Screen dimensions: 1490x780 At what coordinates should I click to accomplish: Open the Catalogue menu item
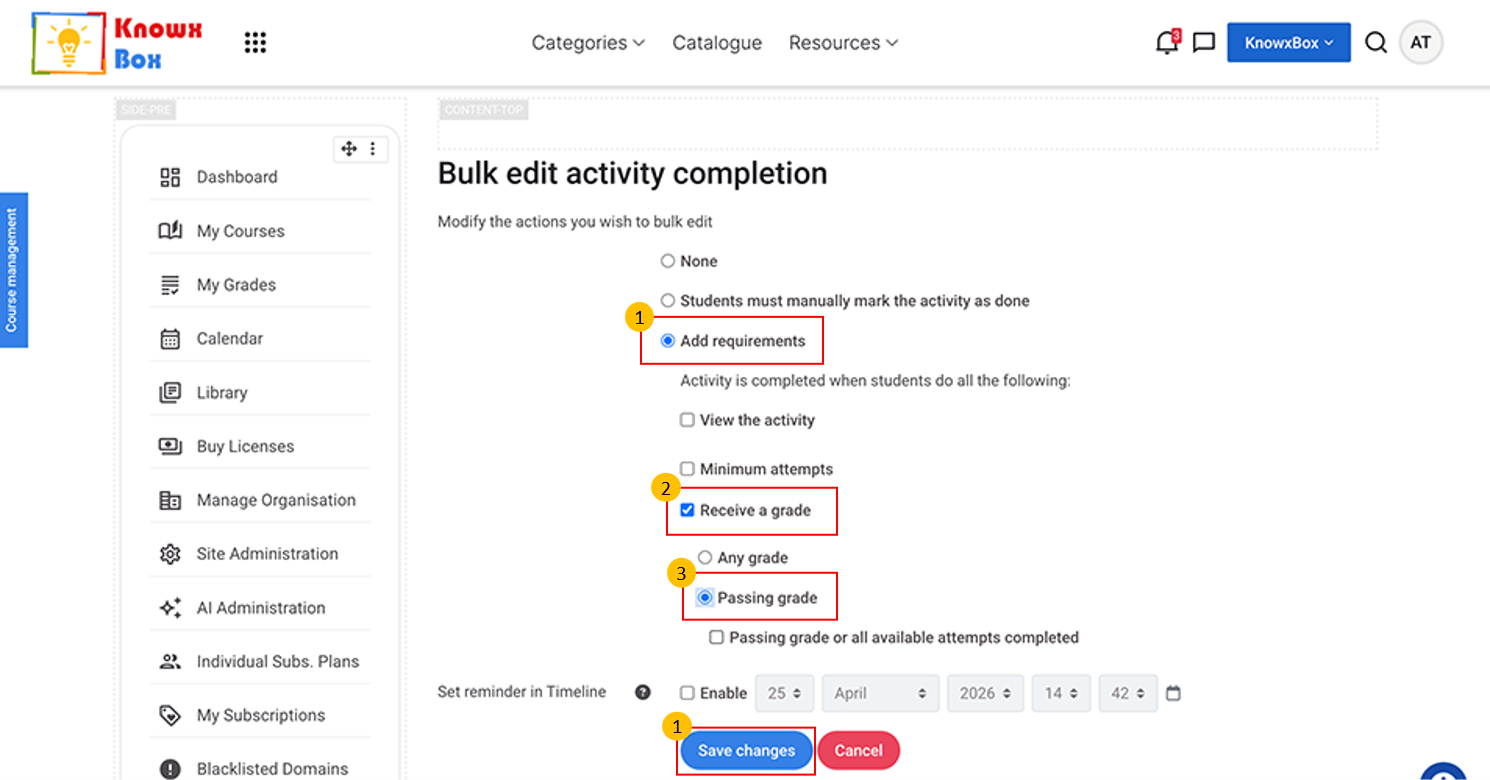717,43
